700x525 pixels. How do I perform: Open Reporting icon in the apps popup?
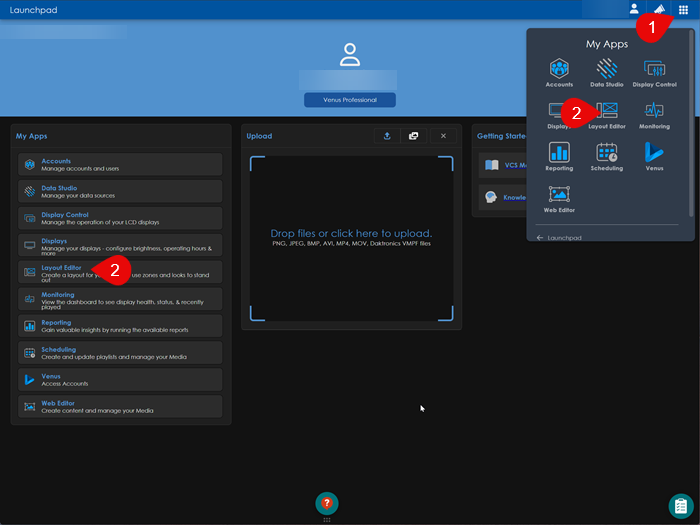(x=559, y=155)
